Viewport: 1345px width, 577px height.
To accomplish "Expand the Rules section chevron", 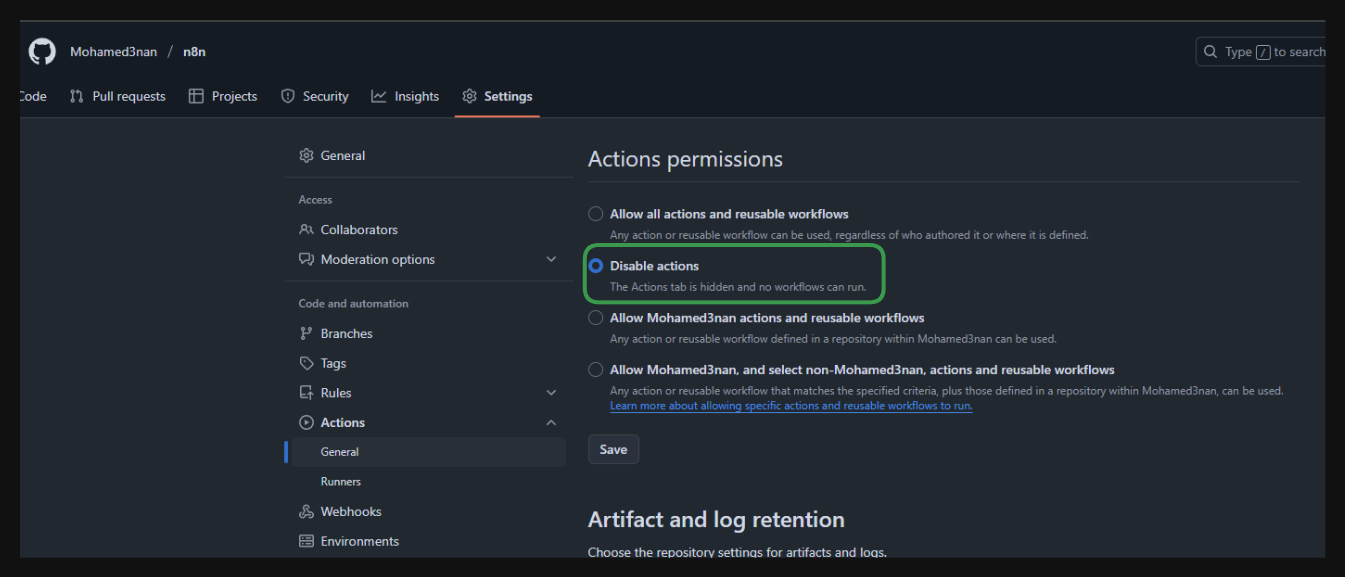I will (551, 393).
